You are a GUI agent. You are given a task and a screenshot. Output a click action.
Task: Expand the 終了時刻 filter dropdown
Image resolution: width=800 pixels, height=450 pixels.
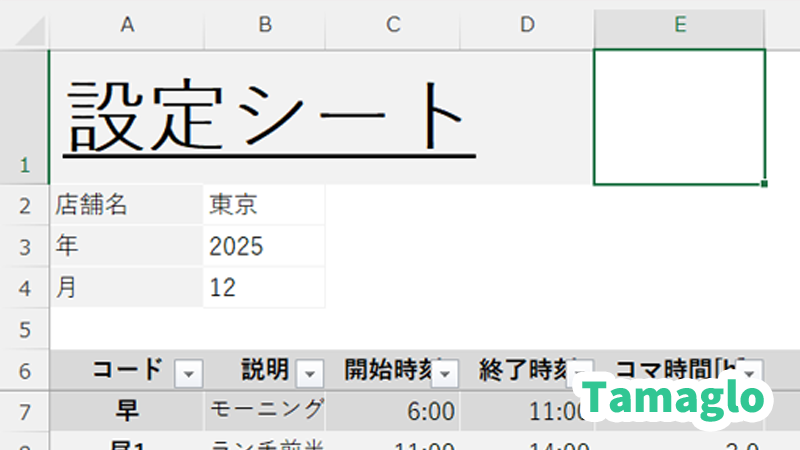pos(581,373)
